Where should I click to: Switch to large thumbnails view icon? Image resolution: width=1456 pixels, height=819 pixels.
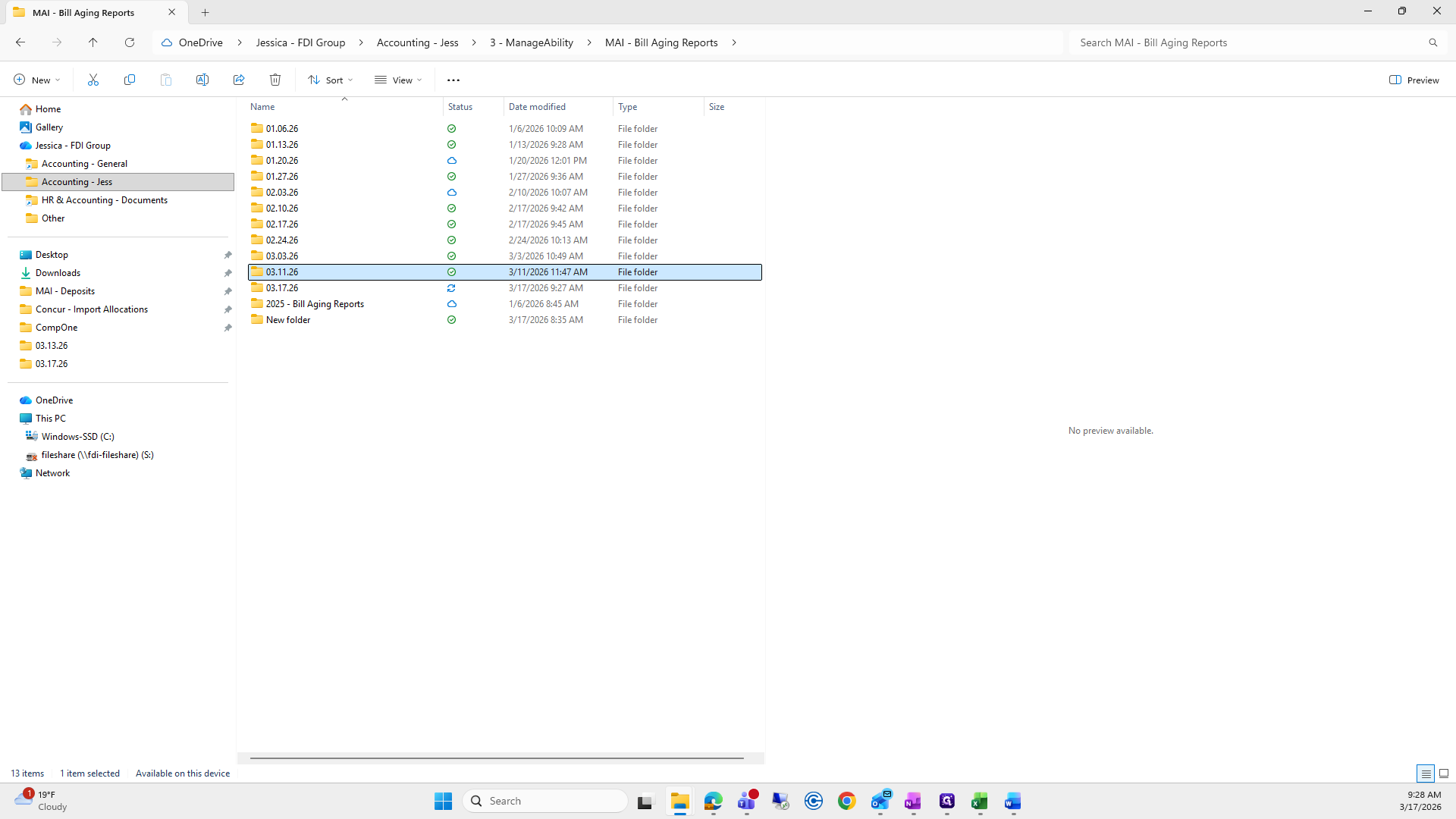[1444, 773]
